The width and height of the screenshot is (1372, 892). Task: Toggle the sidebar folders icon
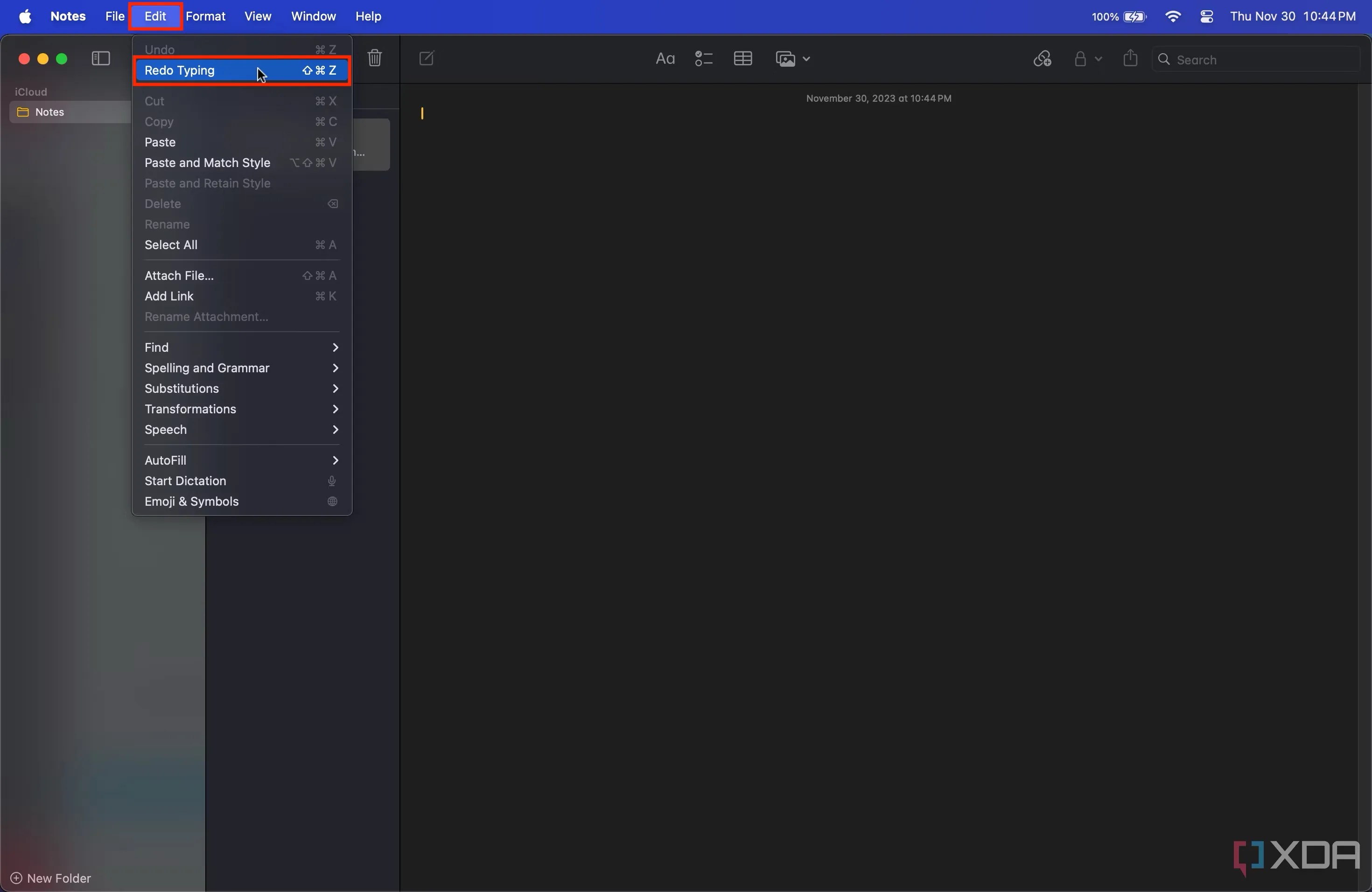pyautogui.click(x=101, y=59)
